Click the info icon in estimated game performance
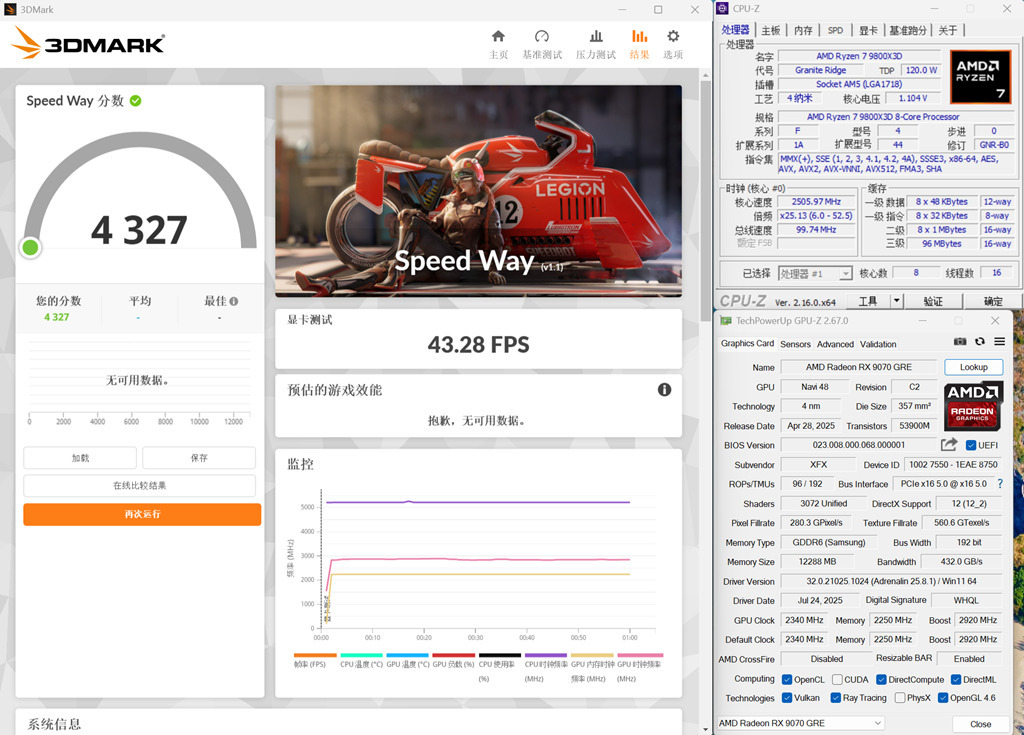 click(664, 389)
